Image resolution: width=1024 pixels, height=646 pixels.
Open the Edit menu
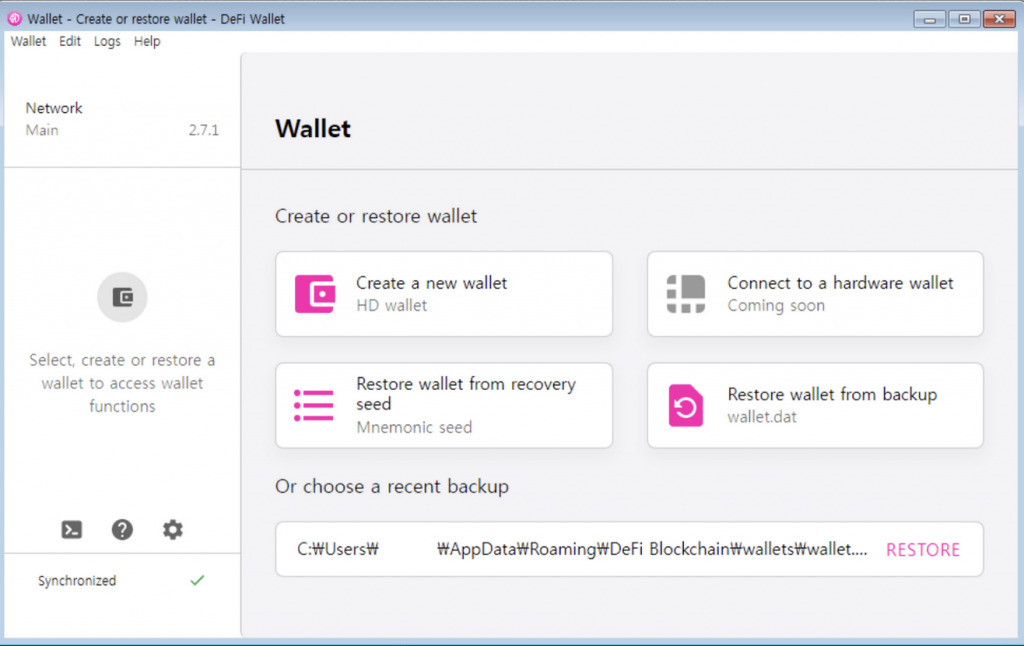click(x=68, y=41)
